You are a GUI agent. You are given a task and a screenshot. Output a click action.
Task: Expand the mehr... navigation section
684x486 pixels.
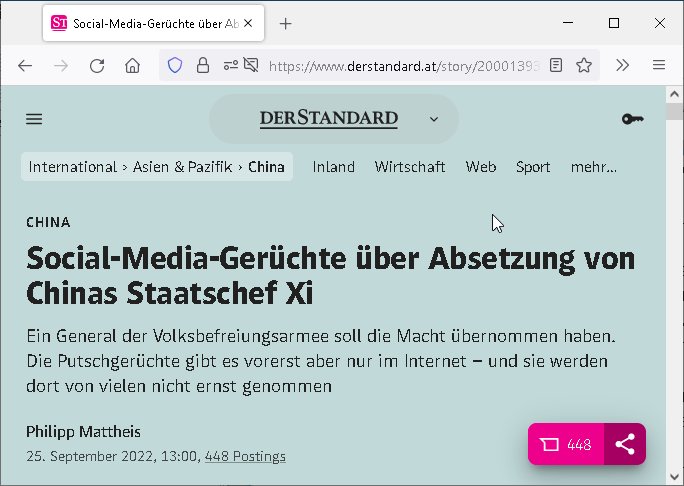[593, 167]
